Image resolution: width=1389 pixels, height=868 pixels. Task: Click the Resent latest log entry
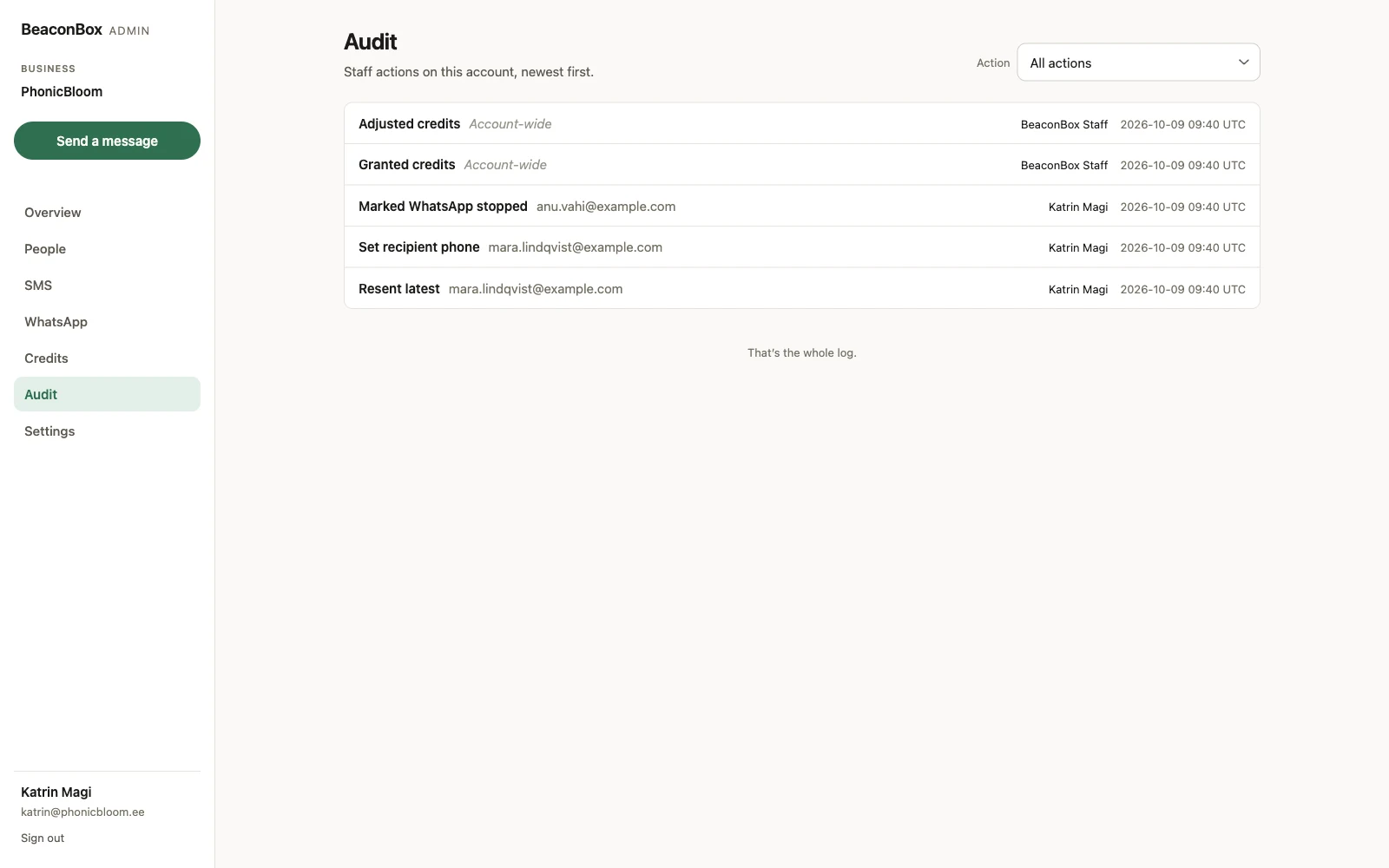click(802, 289)
